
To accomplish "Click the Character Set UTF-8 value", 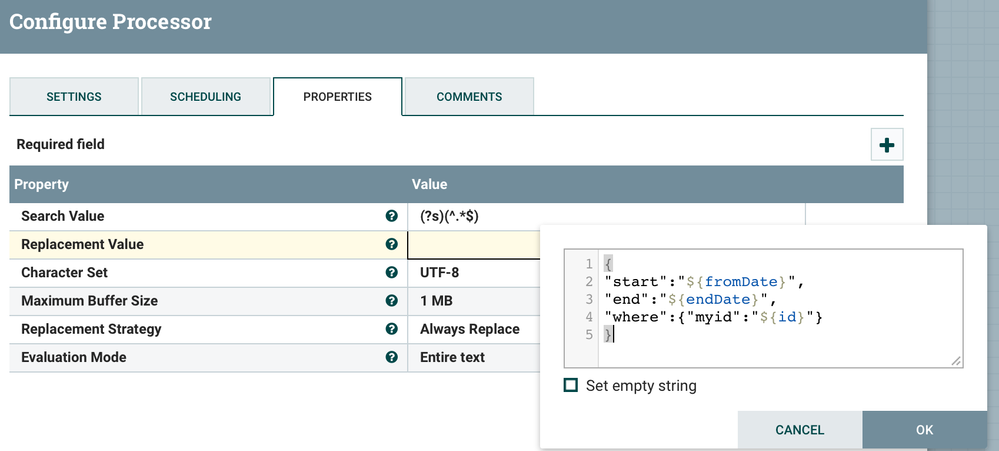I will (440, 272).
